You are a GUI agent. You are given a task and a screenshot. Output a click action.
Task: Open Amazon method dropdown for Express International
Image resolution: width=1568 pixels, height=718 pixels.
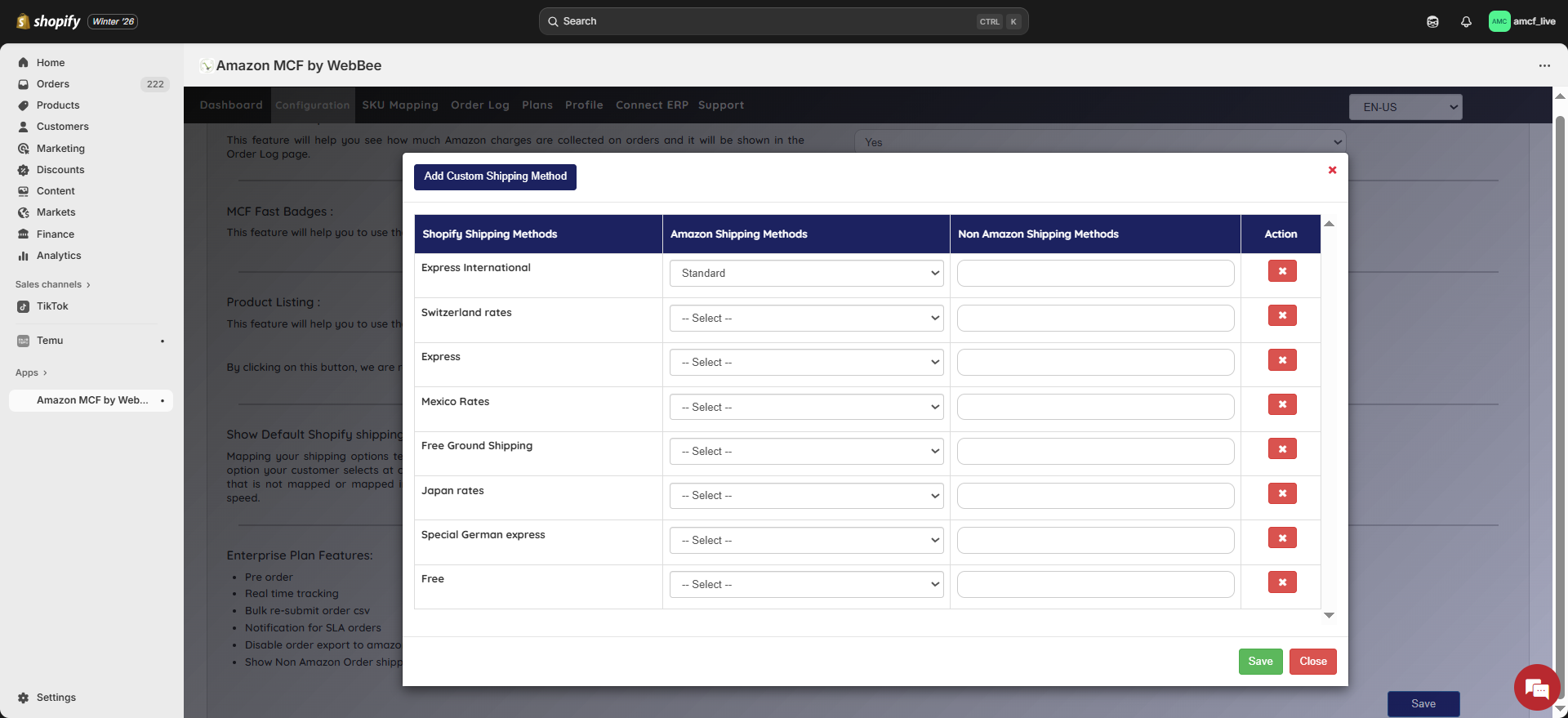806,274
